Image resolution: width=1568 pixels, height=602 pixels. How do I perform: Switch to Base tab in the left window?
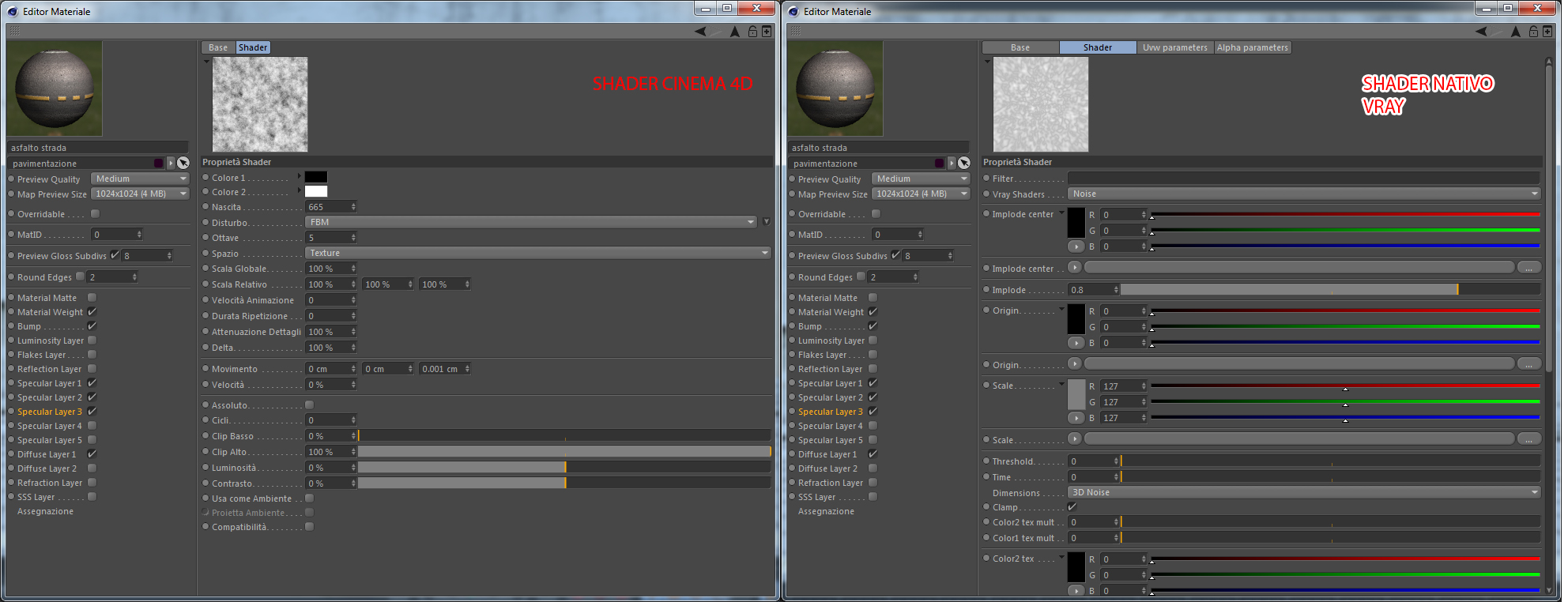tap(218, 47)
